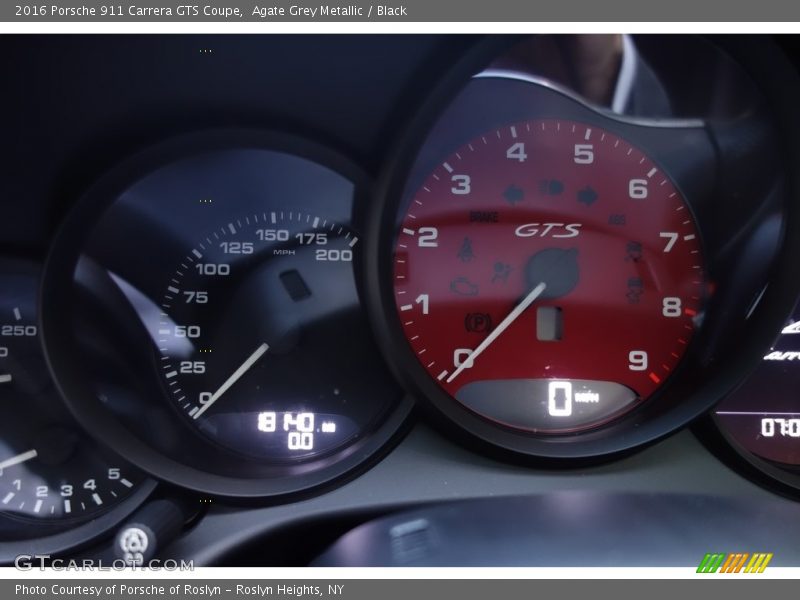
Task: Click the colored striped logo at bottom right
Action: point(734,563)
